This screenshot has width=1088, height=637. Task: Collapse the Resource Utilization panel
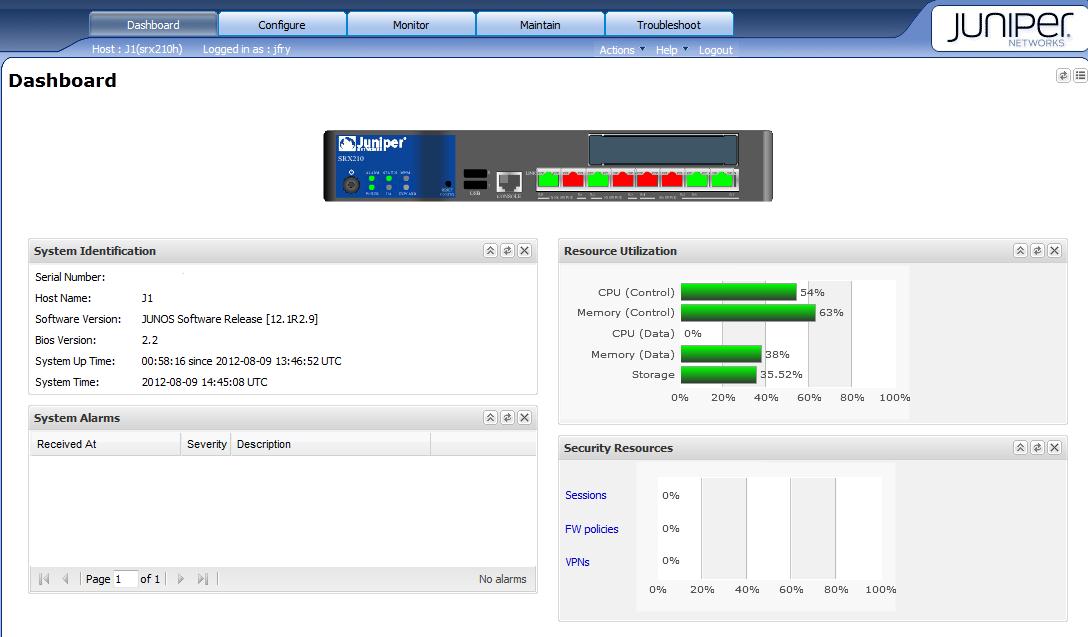pyautogui.click(x=1020, y=250)
